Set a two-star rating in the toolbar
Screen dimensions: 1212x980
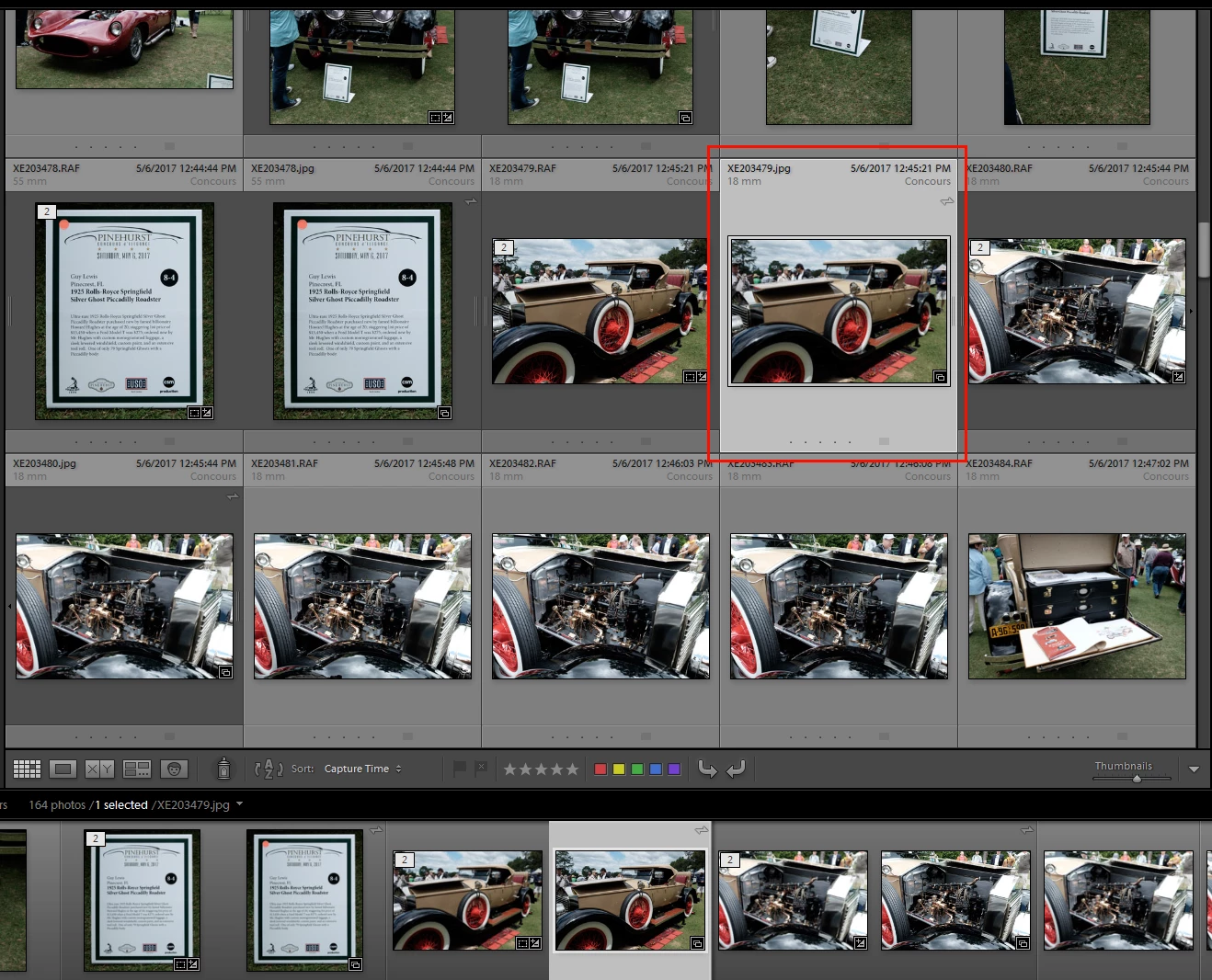[x=525, y=769]
